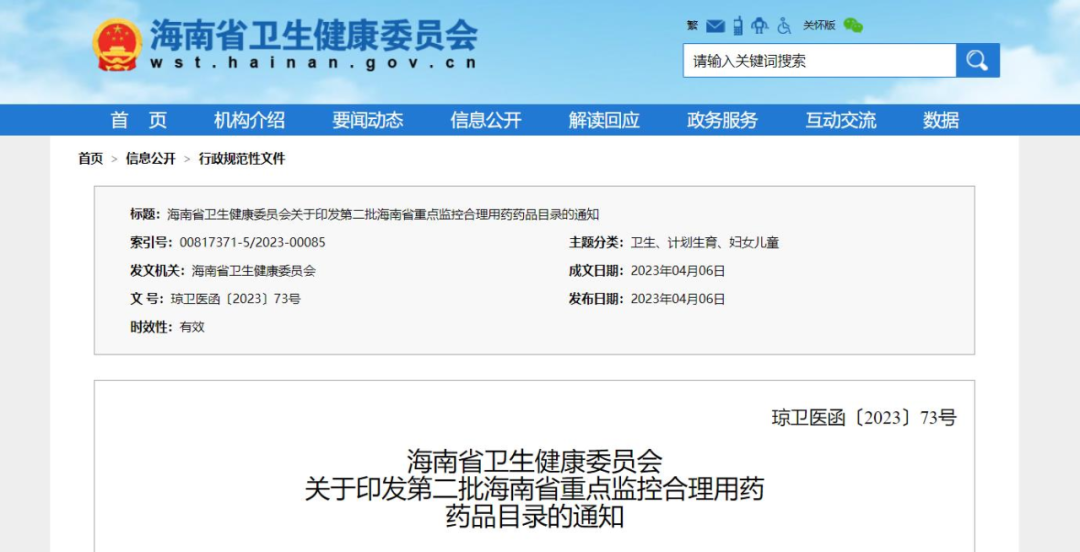Switch to traditional Chinese with 繁
The width and height of the screenshot is (1080, 552).
click(692, 26)
